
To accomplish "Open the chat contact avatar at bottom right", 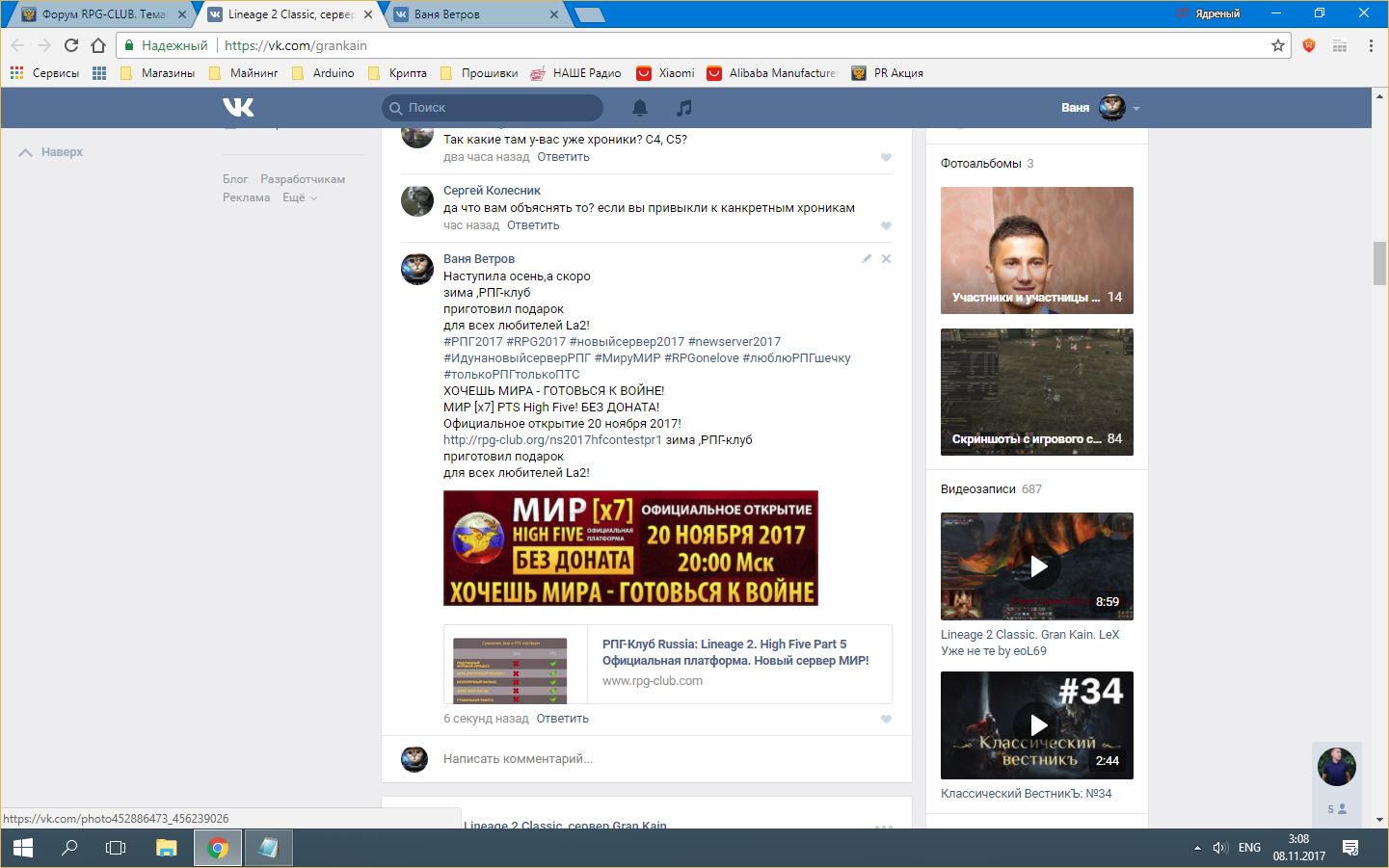I will coord(1337,767).
